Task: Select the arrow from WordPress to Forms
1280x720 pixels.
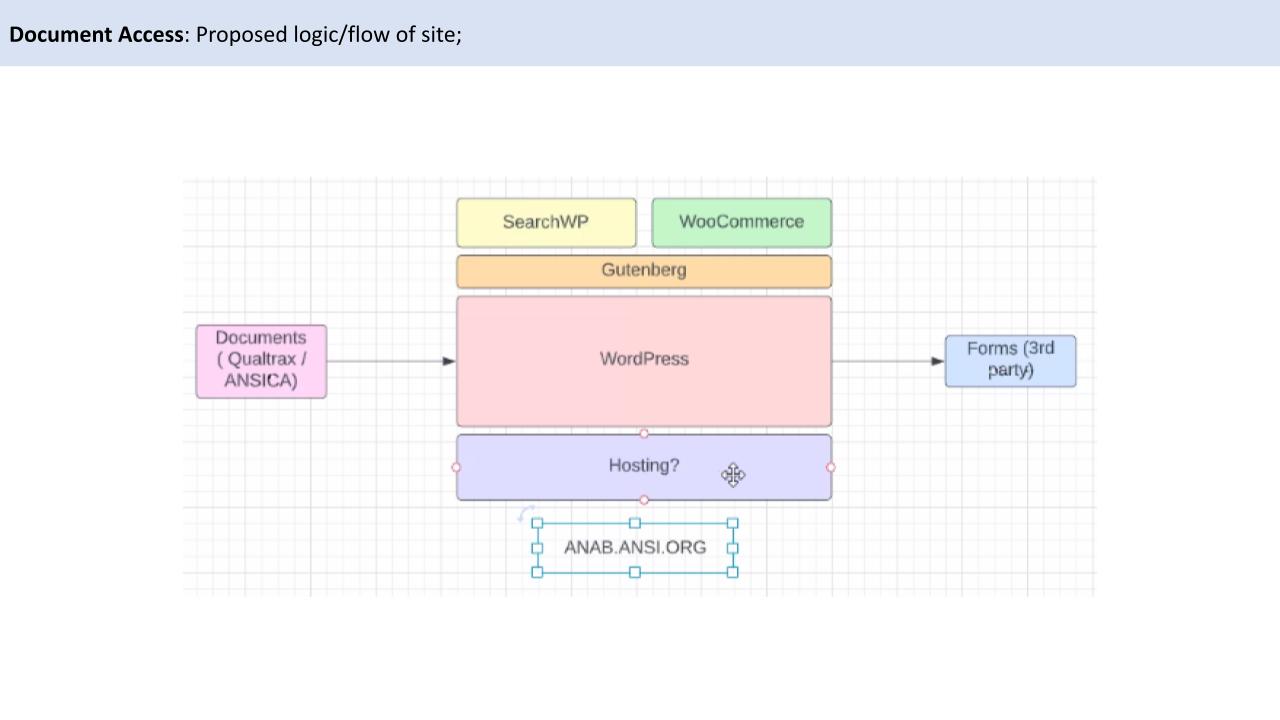Action: click(885, 361)
